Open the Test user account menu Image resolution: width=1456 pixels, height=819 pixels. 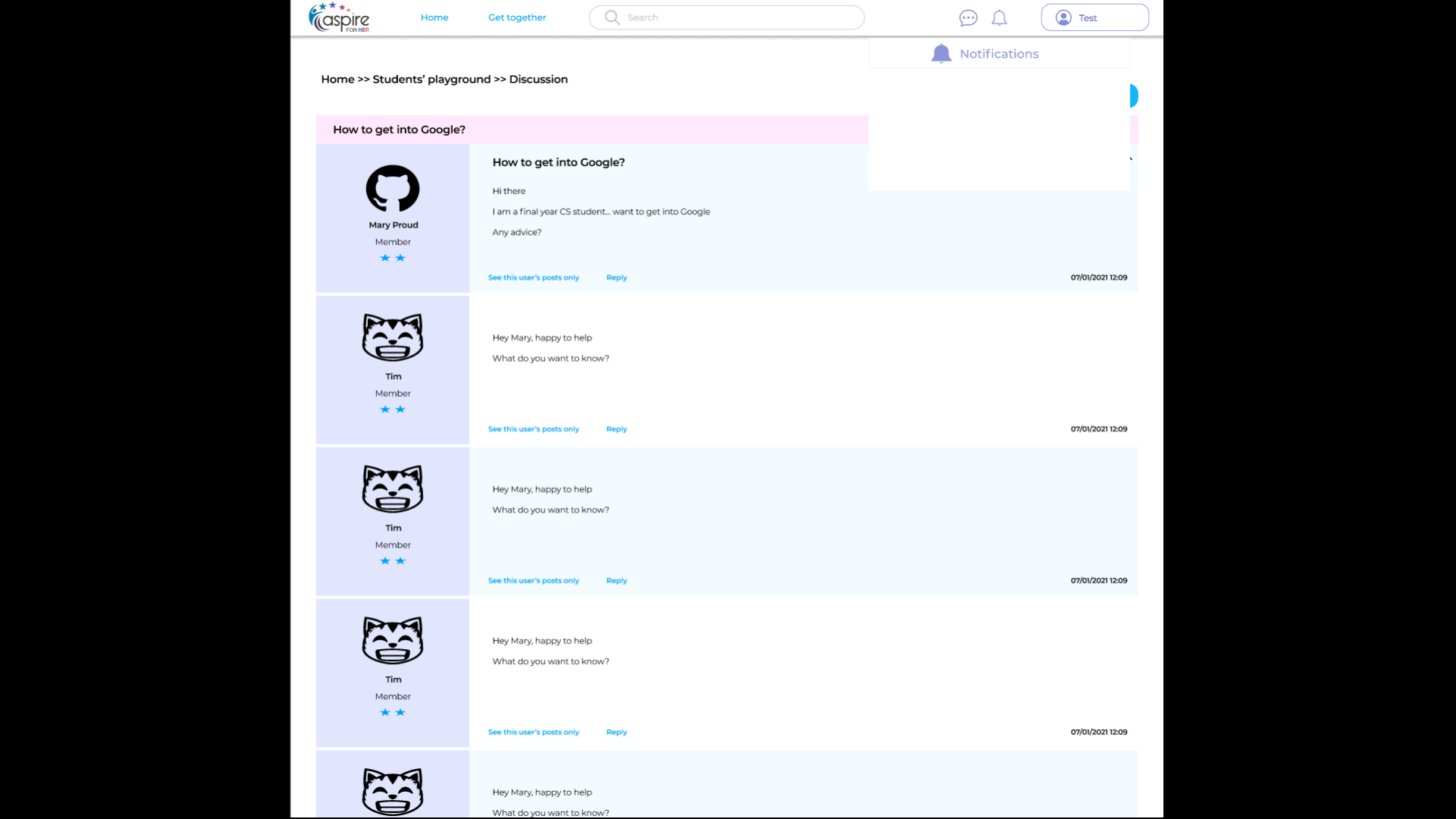(1094, 18)
